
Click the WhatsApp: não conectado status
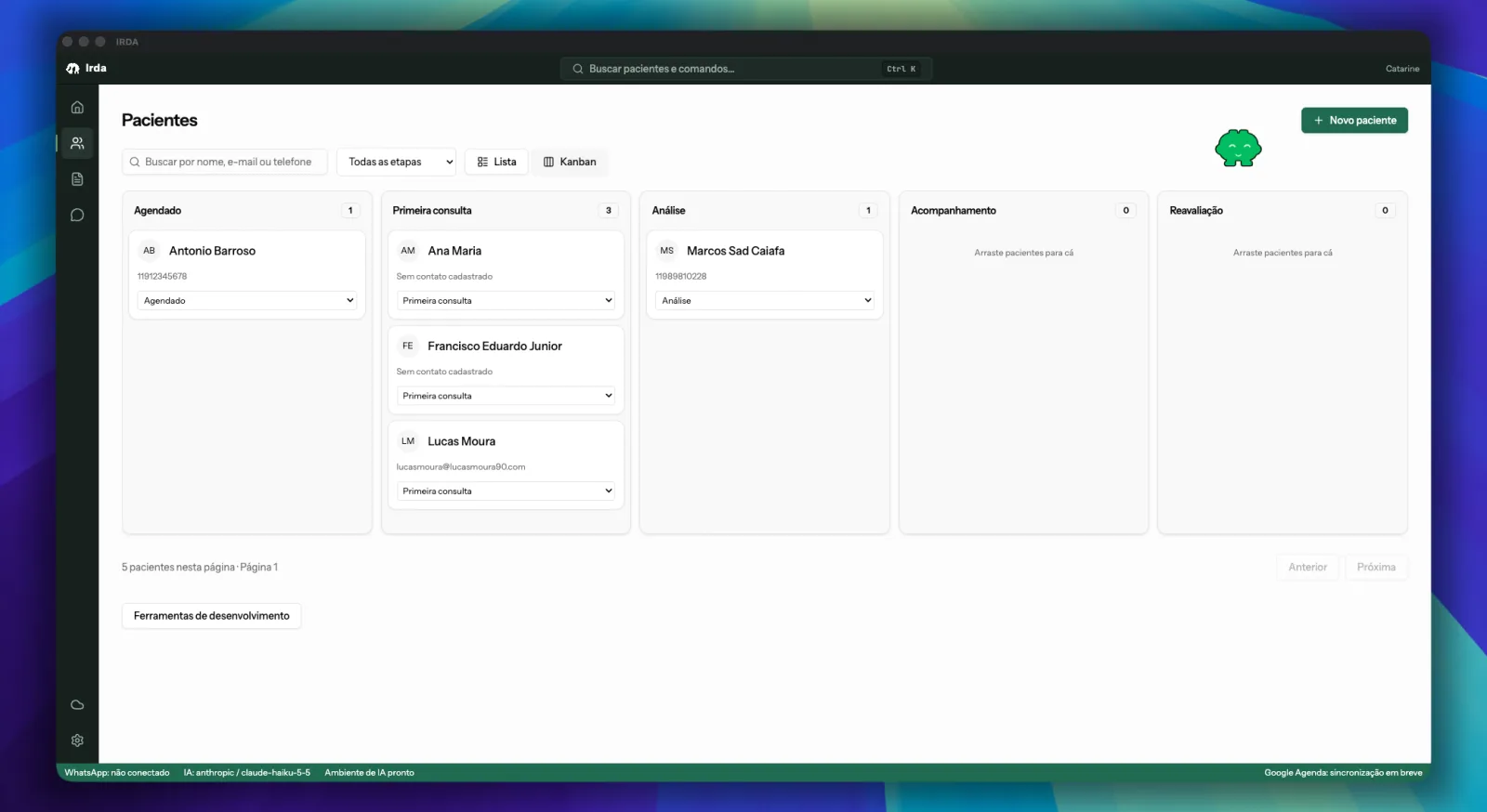pyautogui.click(x=117, y=773)
